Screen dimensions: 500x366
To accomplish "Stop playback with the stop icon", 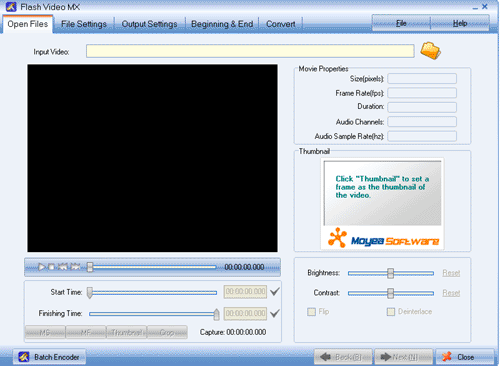I will (x=51, y=267).
